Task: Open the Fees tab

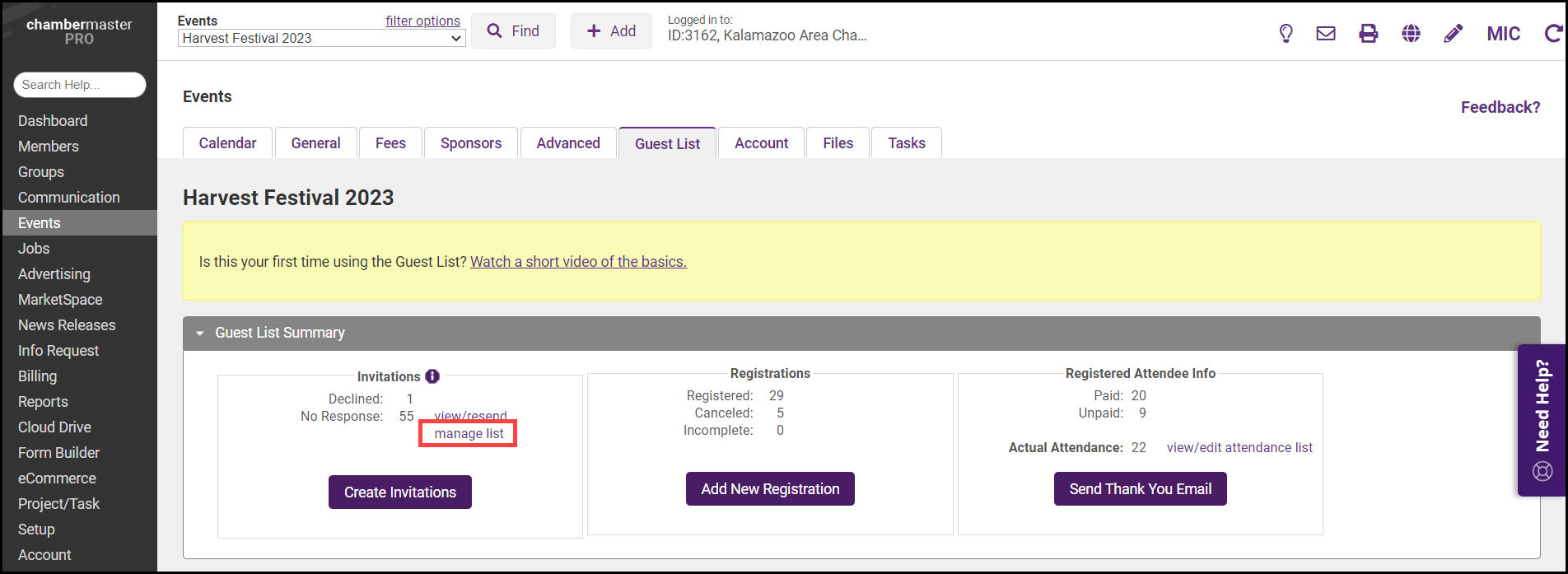Action: point(390,143)
